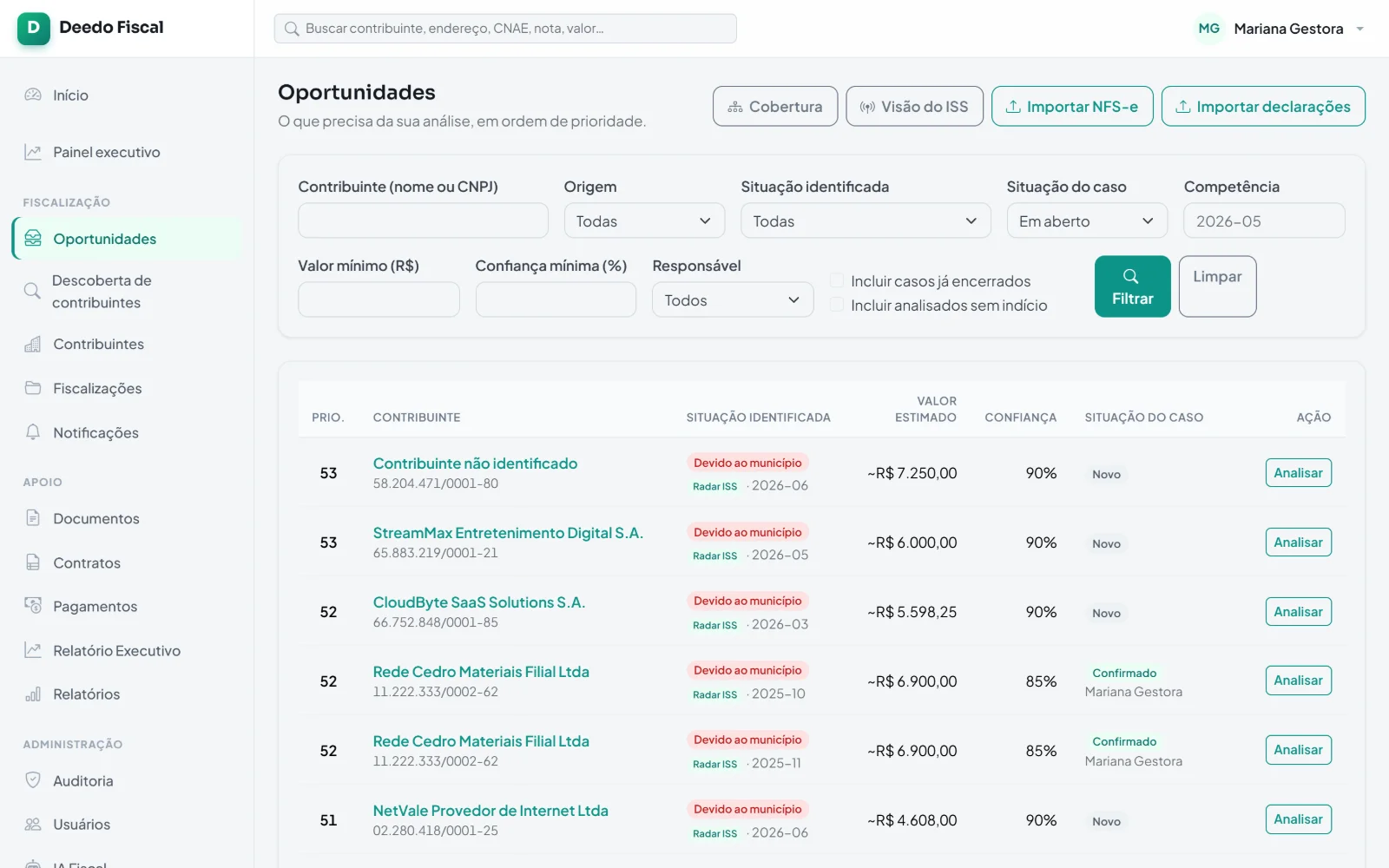Open the Responsável dropdown
Viewport: 1389px width, 868px height.
(733, 299)
